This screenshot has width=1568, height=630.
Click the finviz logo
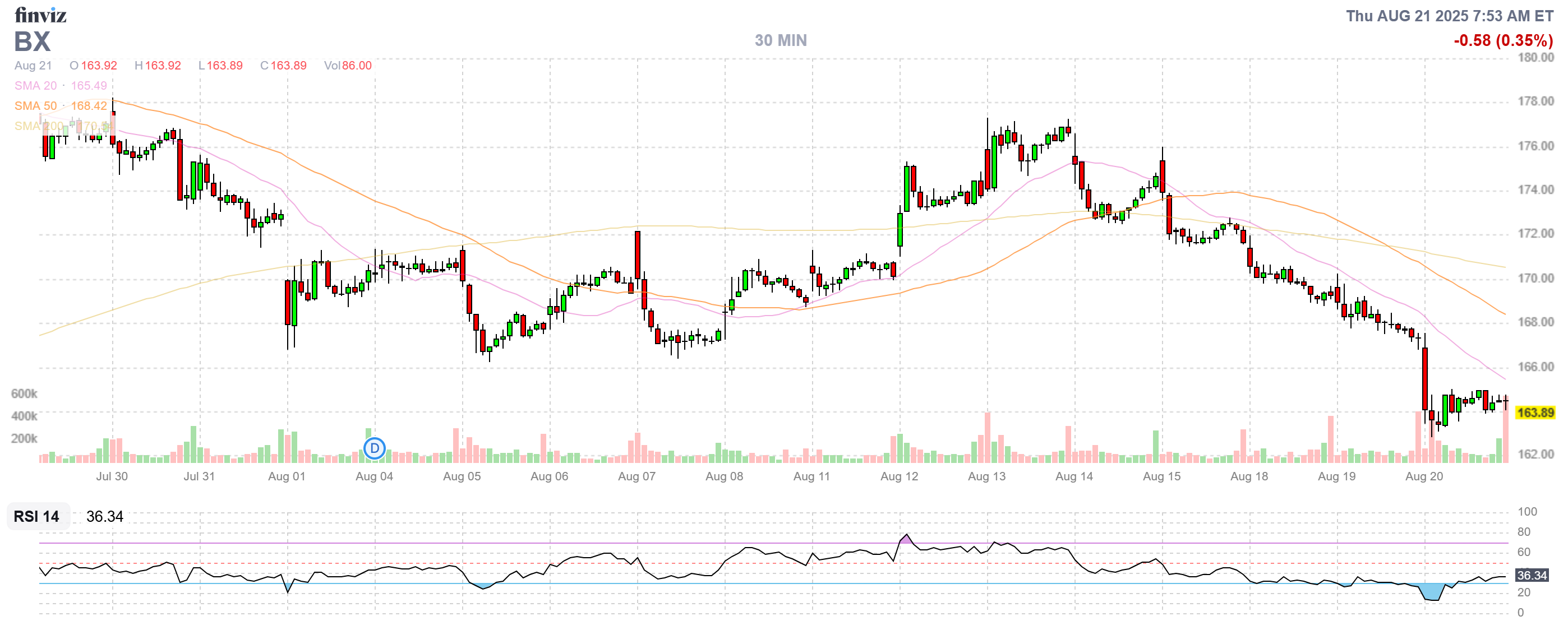[x=40, y=15]
